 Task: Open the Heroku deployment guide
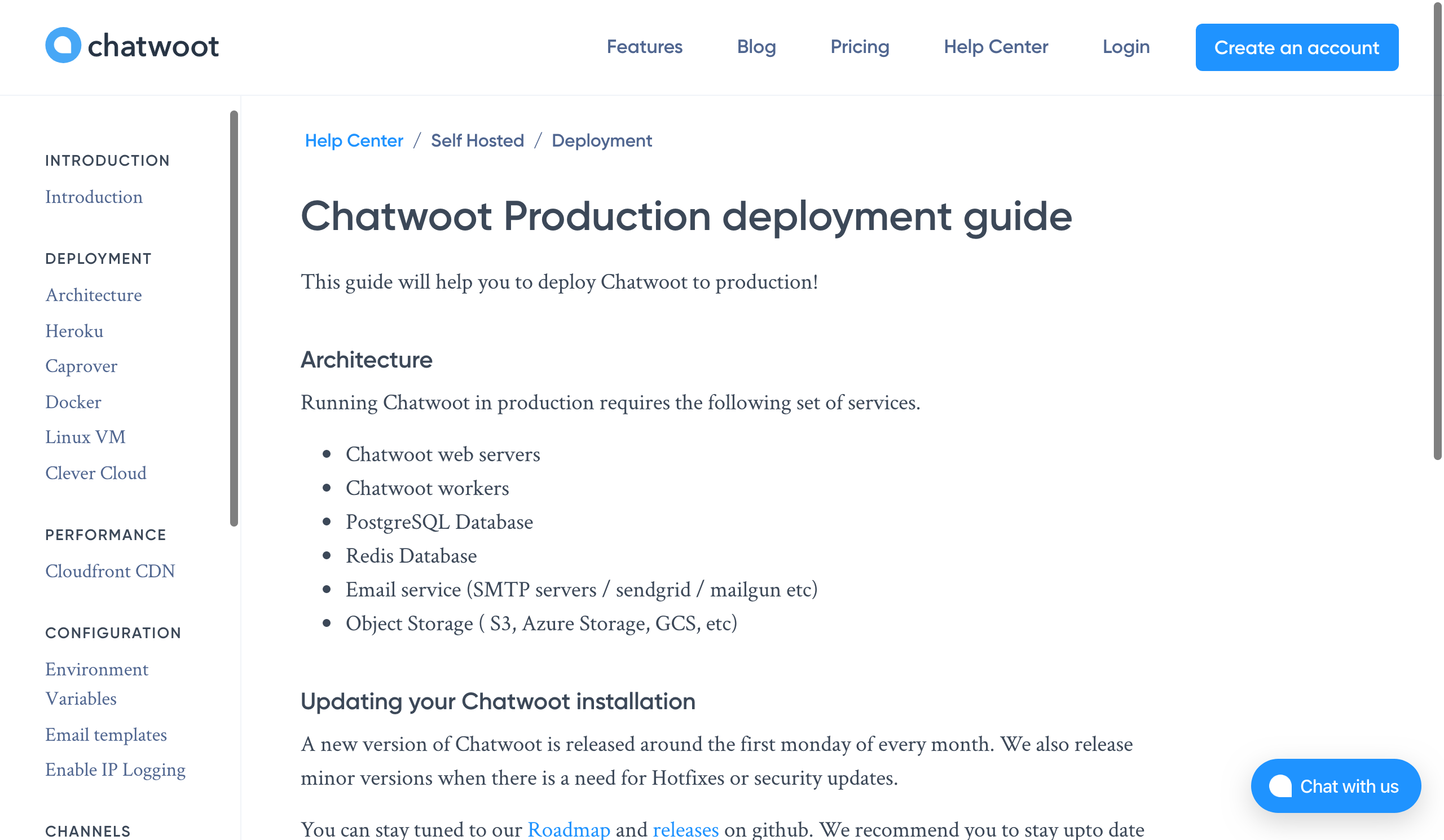pos(74,331)
